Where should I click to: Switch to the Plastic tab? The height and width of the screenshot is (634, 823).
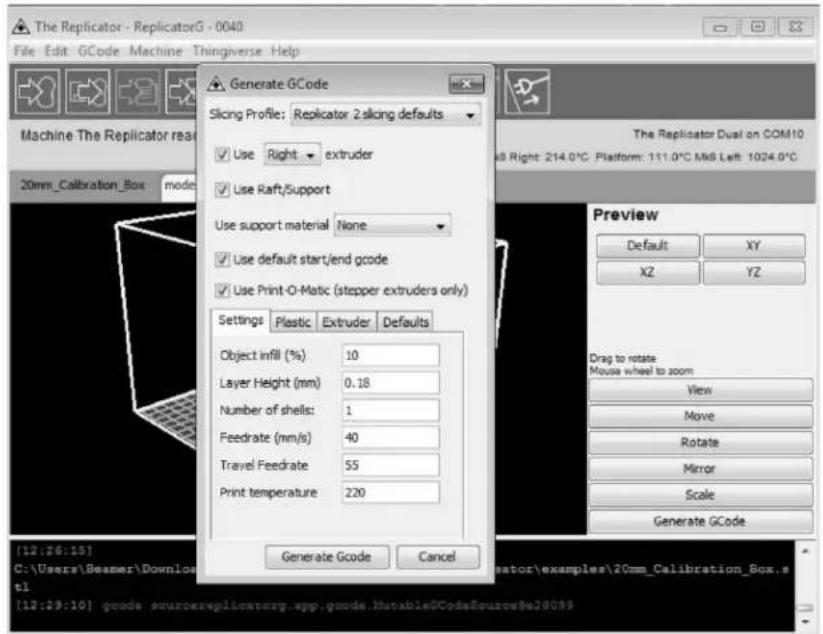[x=293, y=322]
